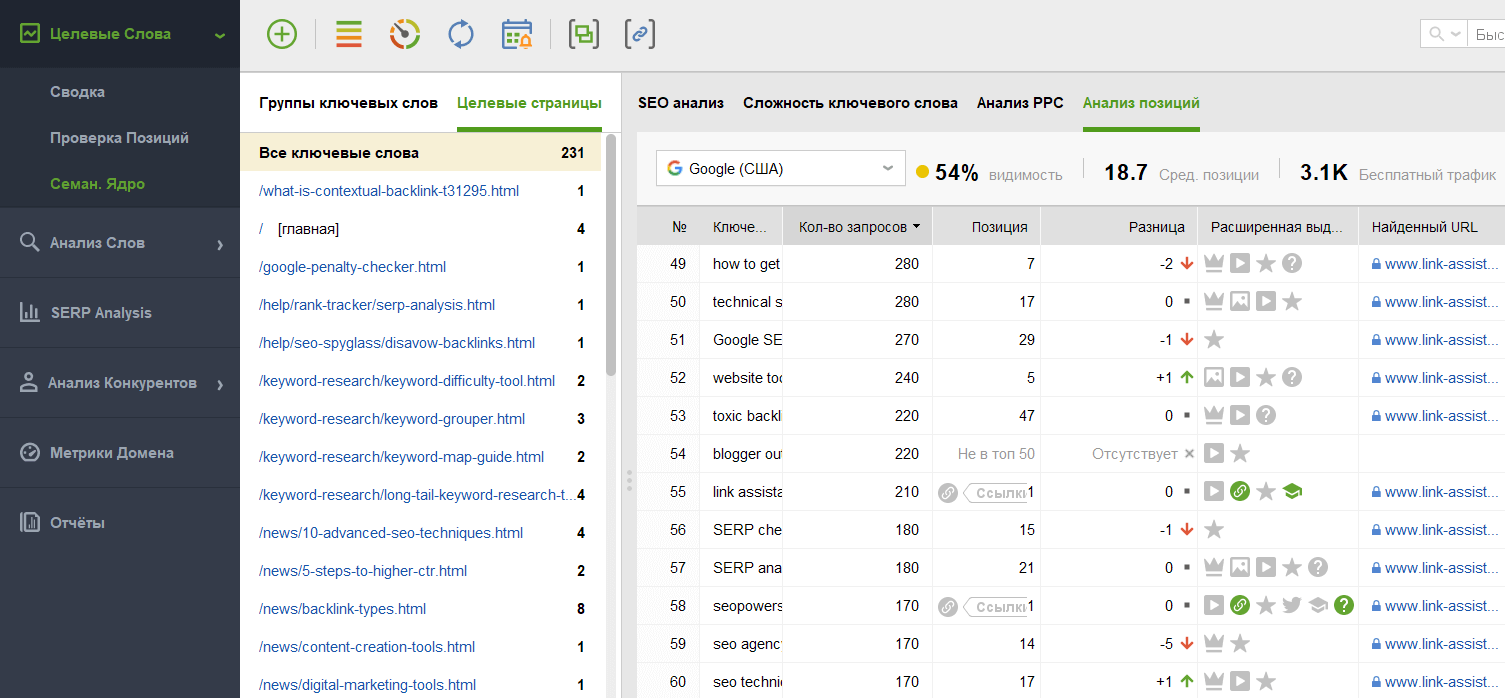The image size is (1505, 698).
Task: Click the Отсутствует value in row 54
Action: pyautogui.click(x=1135, y=454)
